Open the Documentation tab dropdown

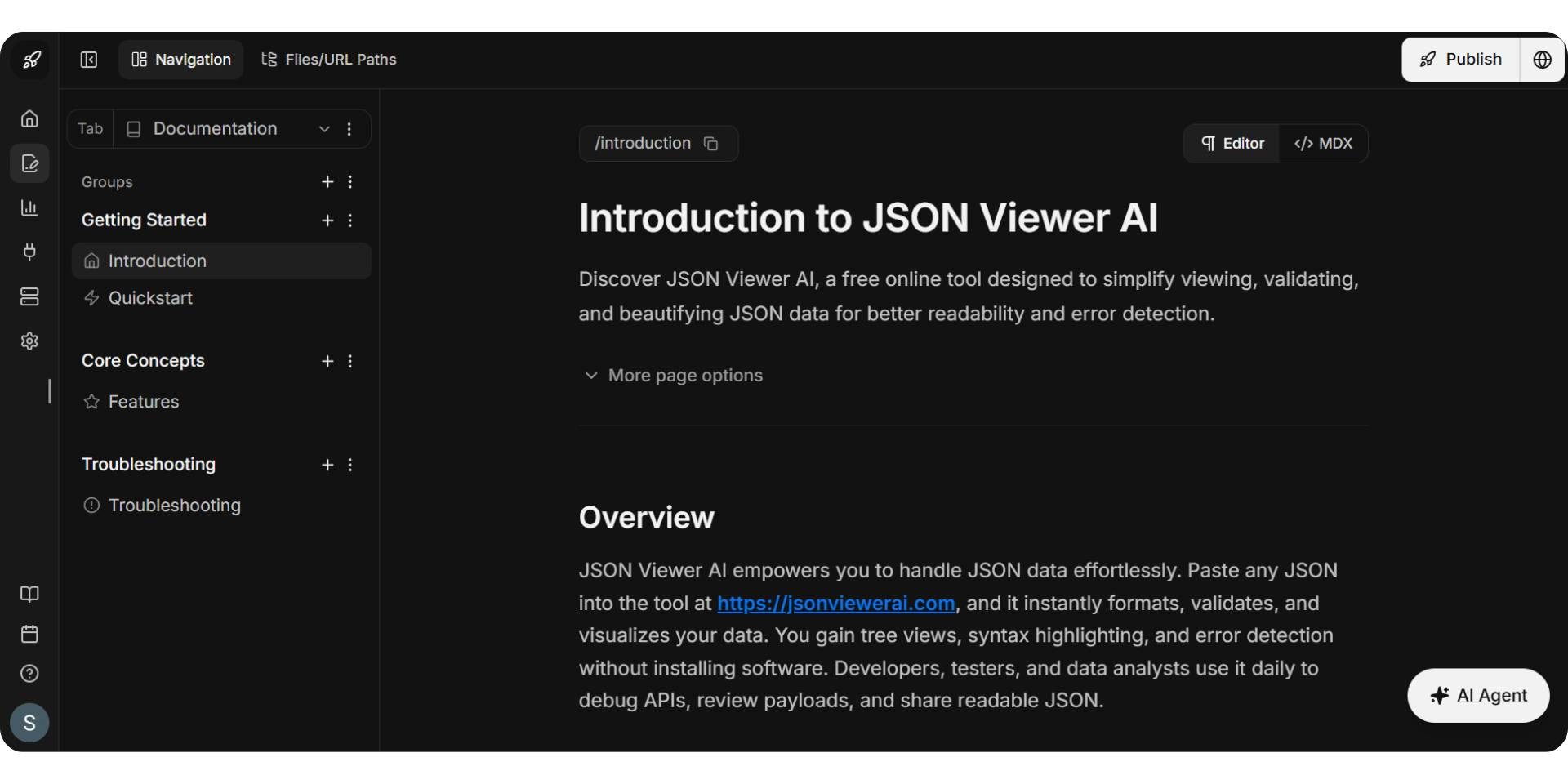(323, 129)
